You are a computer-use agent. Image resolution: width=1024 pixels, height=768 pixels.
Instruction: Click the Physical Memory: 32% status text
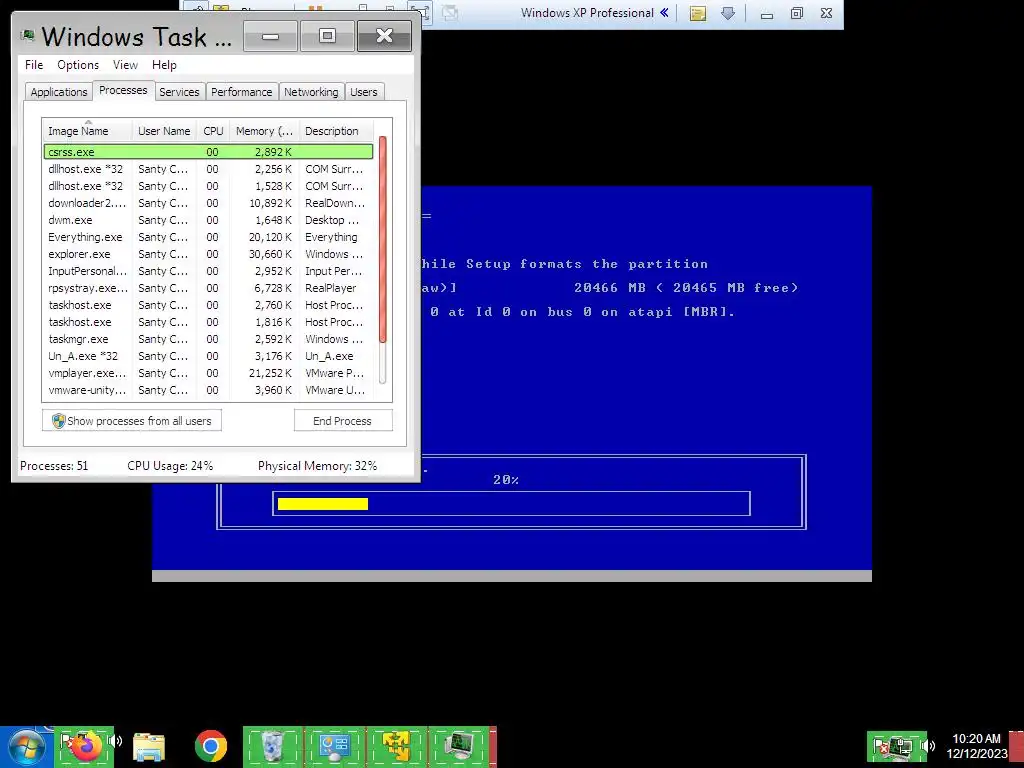coord(317,466)
